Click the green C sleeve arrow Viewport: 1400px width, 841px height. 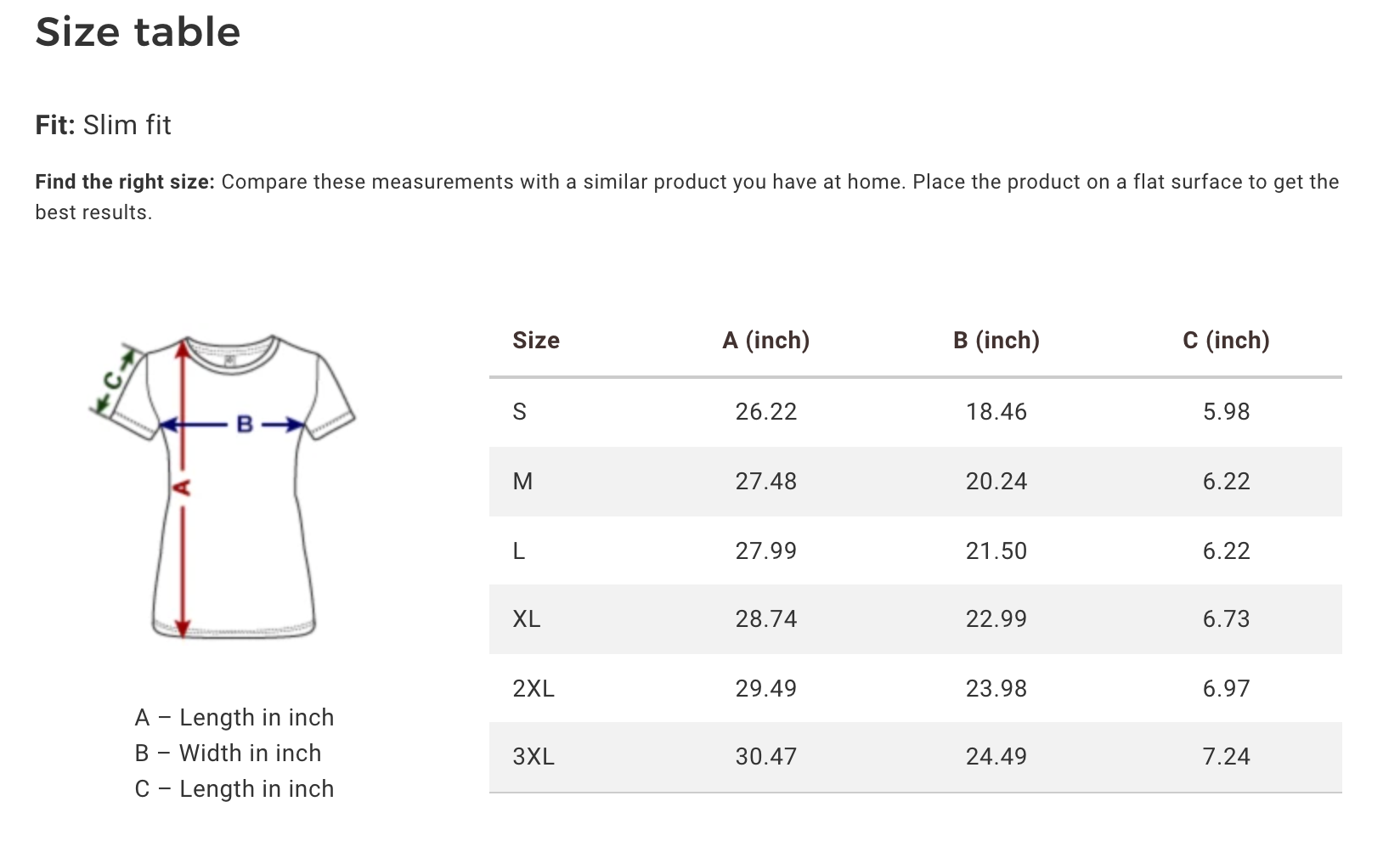[114, 381]
